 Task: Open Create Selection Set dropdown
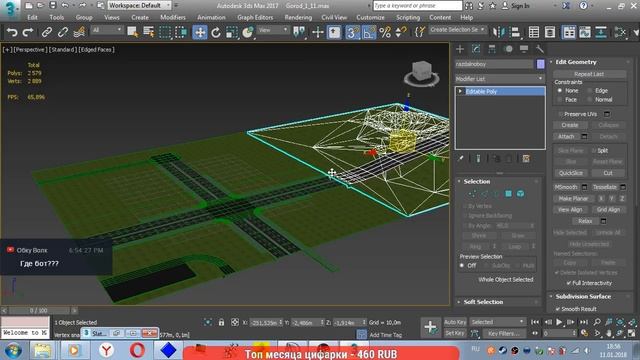coord(458,30)
